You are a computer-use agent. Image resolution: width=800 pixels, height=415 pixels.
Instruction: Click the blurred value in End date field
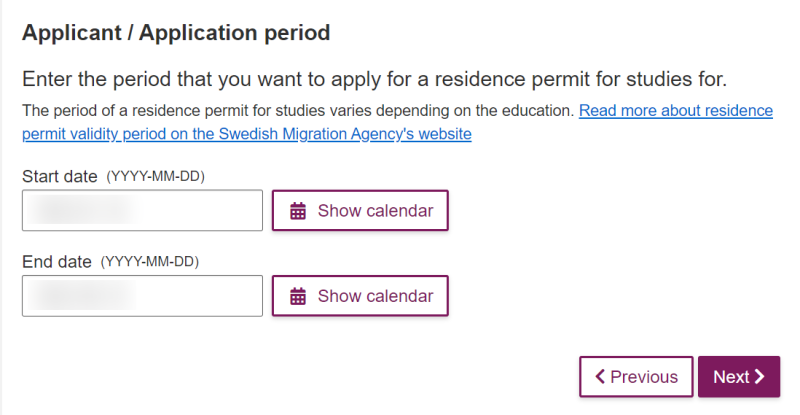point(82,296)
